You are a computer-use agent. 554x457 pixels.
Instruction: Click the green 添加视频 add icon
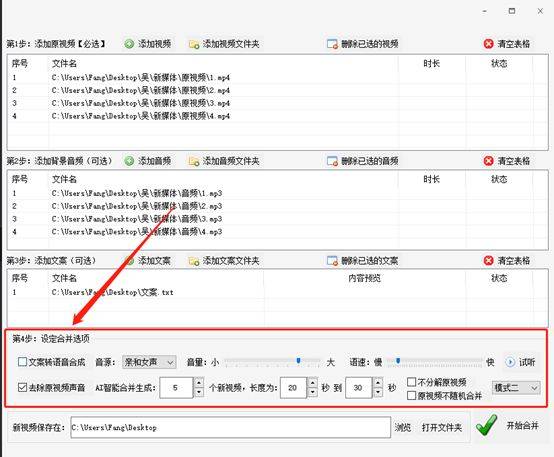[129, 44]
